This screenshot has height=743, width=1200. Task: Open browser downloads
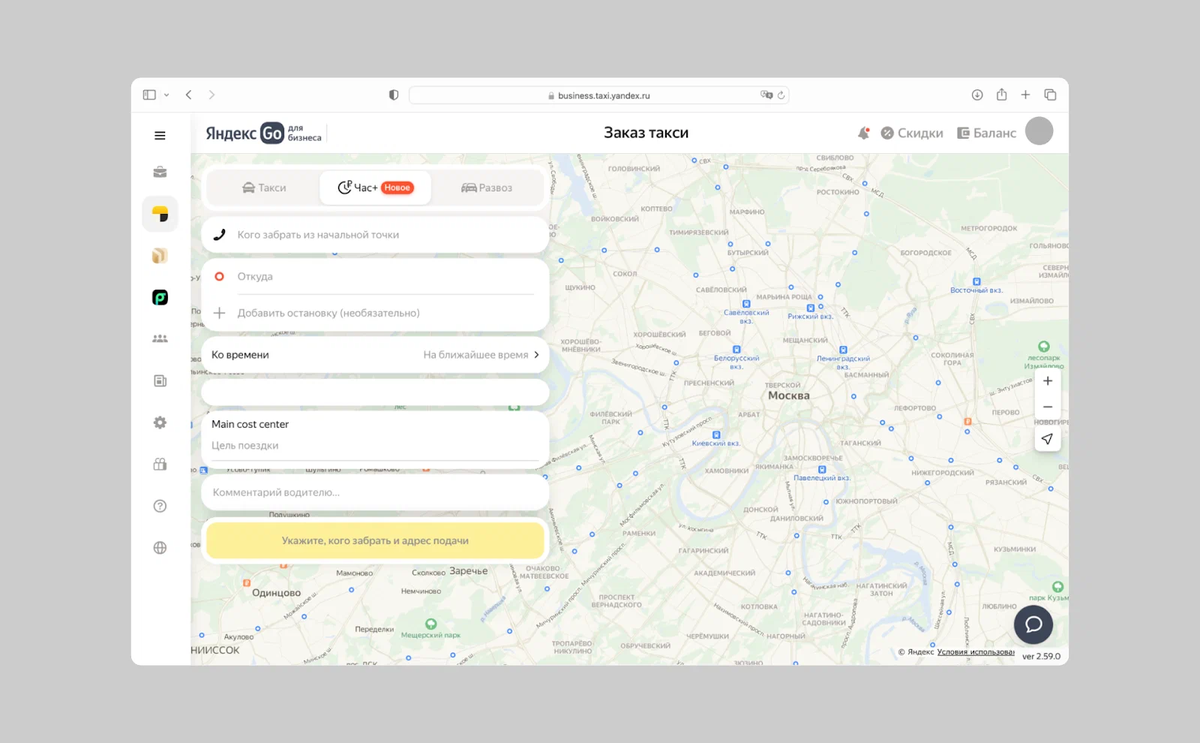[x=977, y=95]
